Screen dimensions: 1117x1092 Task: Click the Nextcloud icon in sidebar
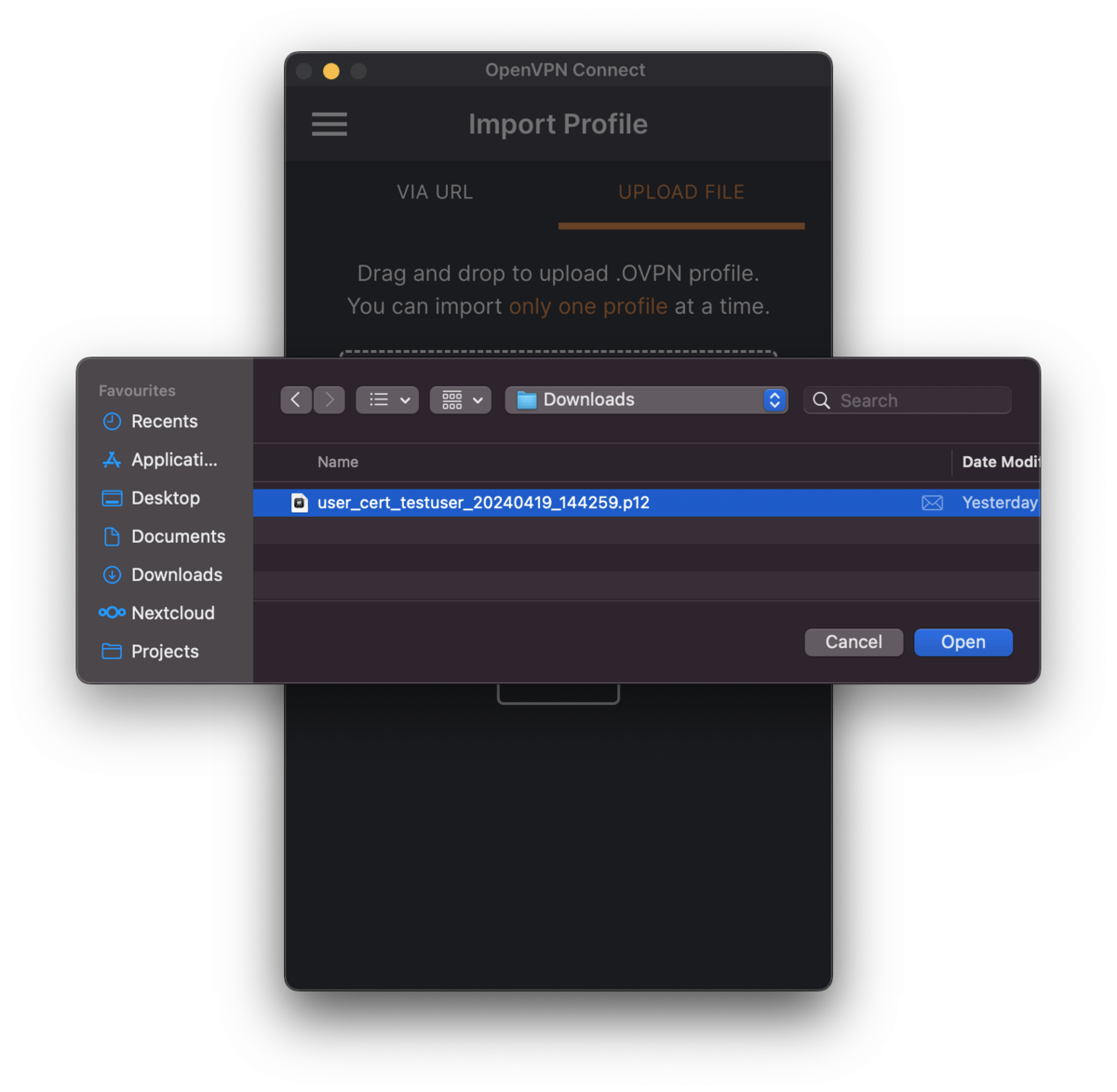[x=112, y=613]
